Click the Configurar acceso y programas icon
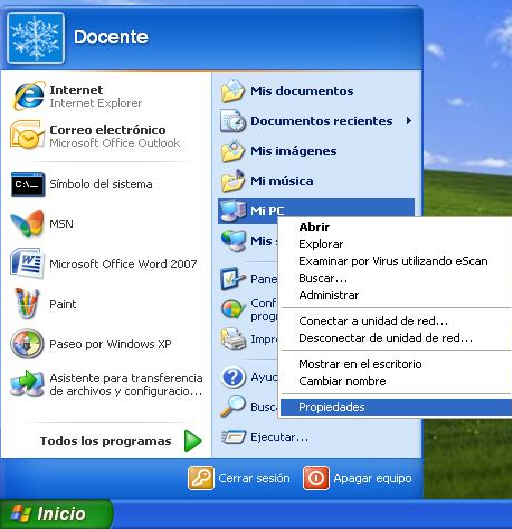Viewport: 512px width, 529px height. 233,309
